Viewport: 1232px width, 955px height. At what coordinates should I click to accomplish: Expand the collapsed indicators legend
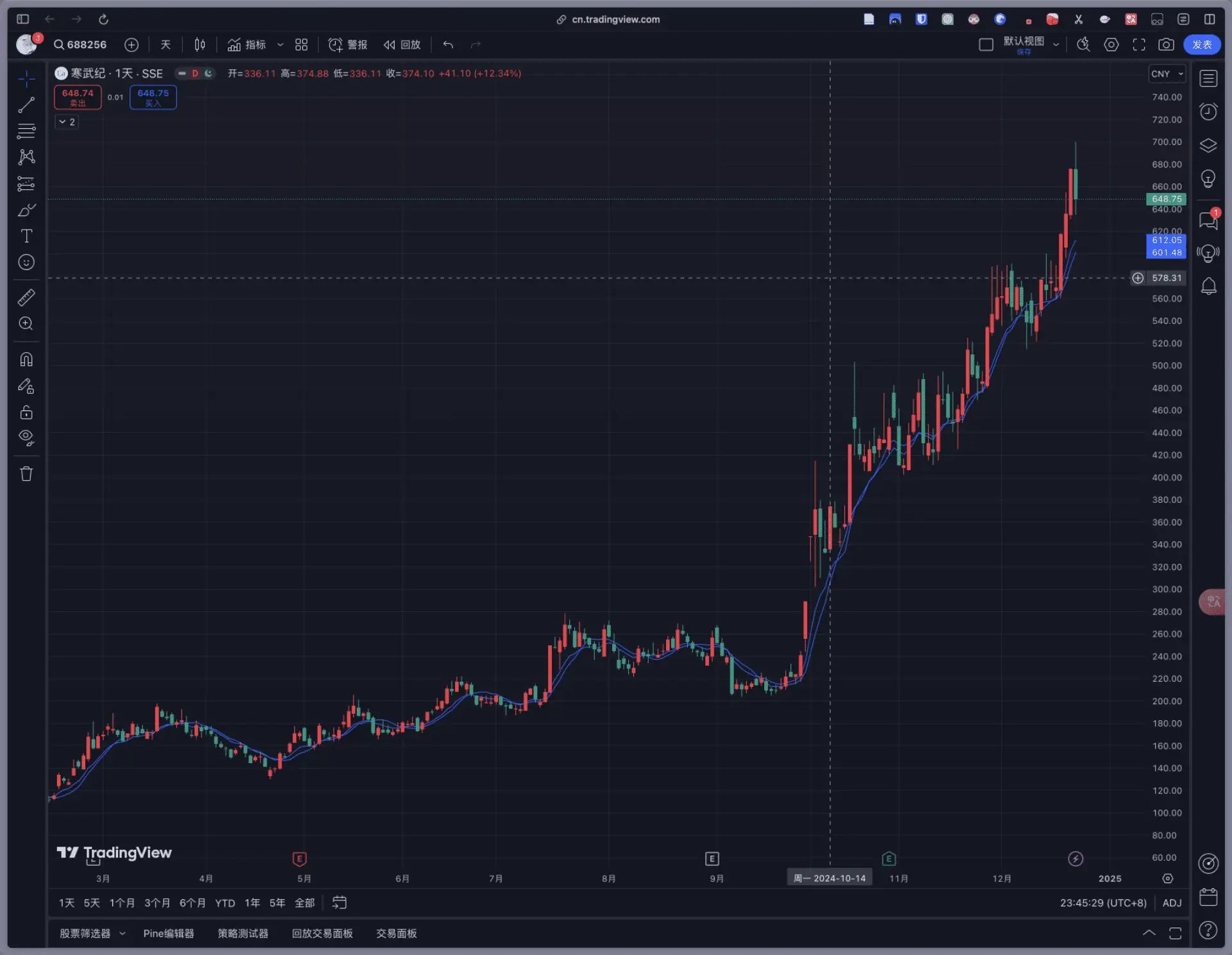67,122
